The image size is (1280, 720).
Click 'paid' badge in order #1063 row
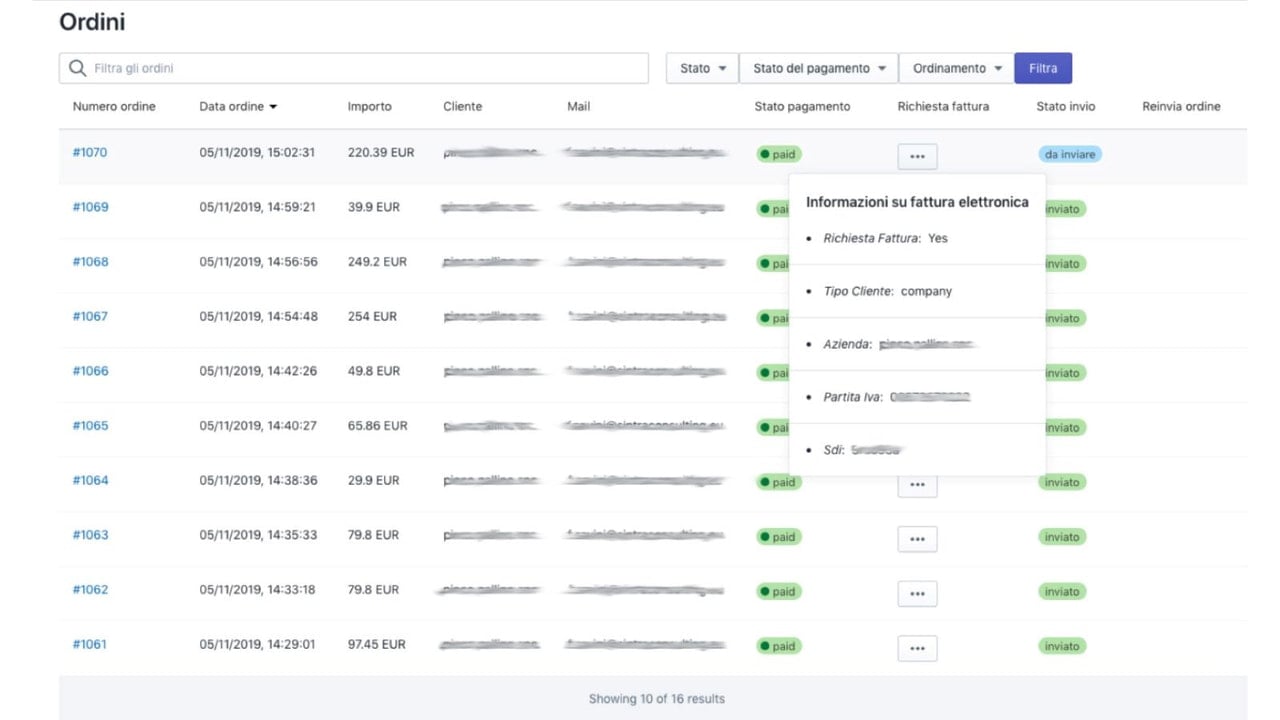pyautogui.click(x=779, y=537)
